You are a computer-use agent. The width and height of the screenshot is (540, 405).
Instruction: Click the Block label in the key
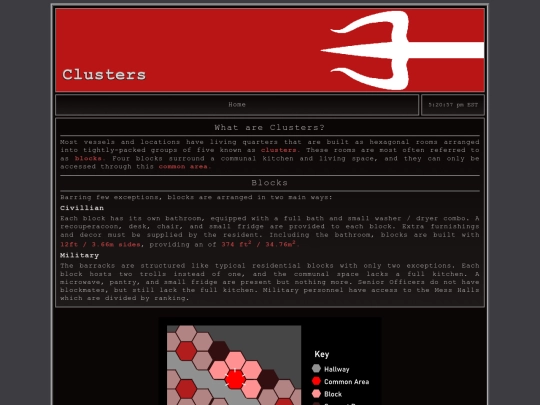coord(333,394)
